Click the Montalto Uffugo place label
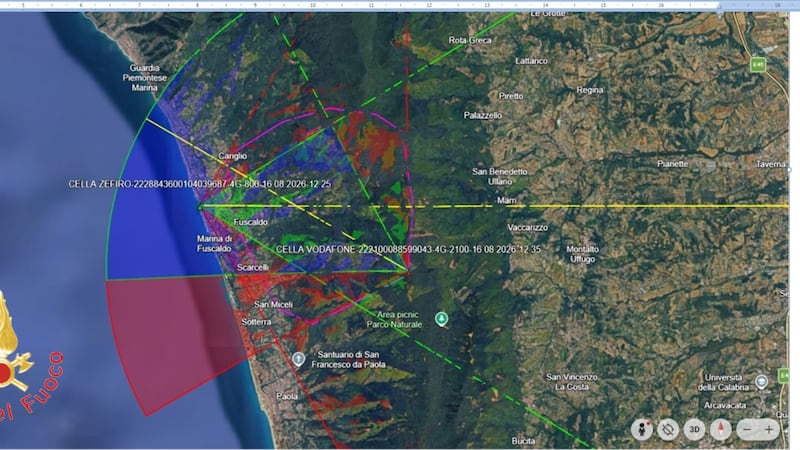This screenshot has width=800, height=450. (583, 254)
